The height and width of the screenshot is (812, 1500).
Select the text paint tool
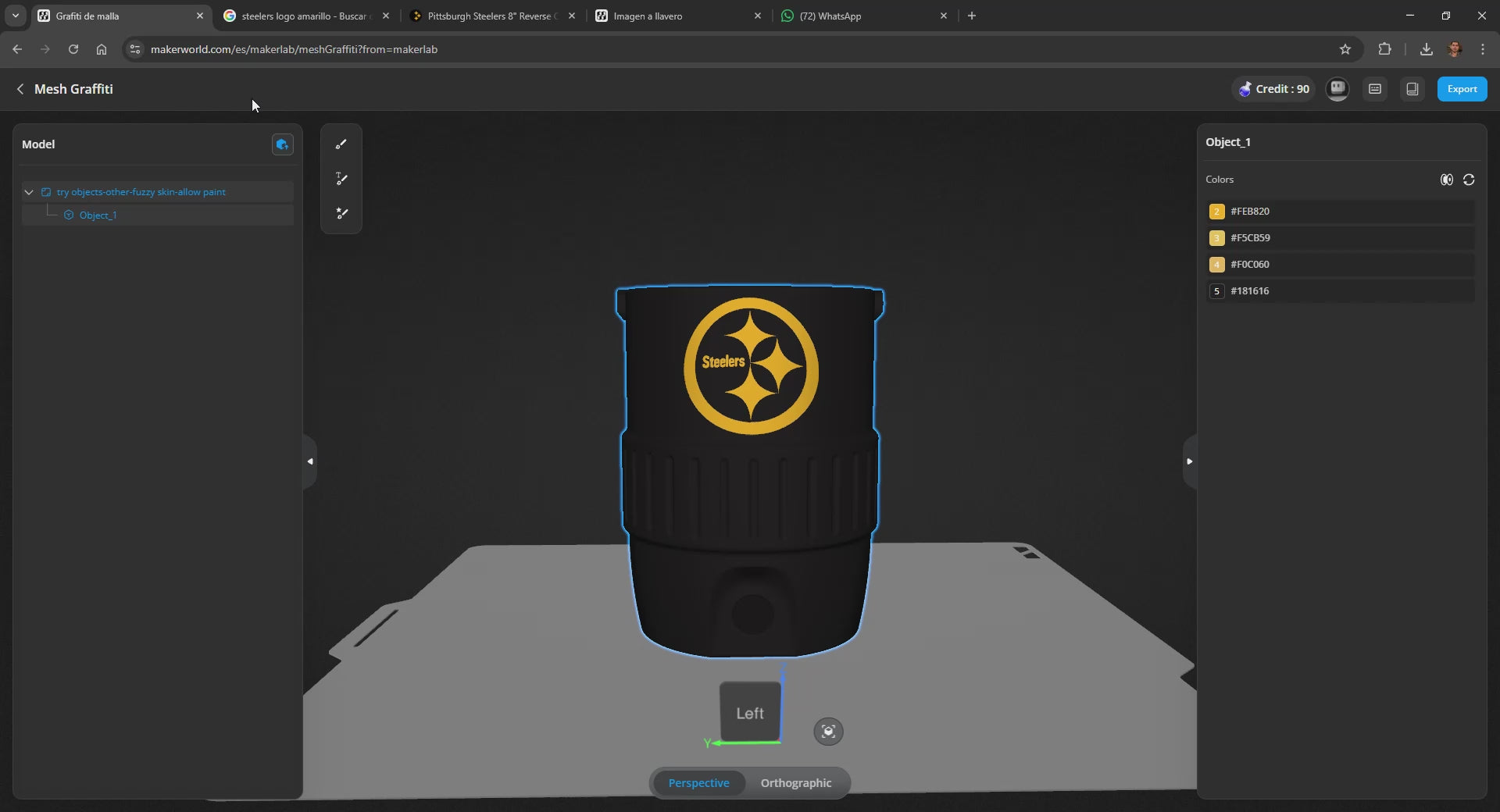tap(341, 179)
